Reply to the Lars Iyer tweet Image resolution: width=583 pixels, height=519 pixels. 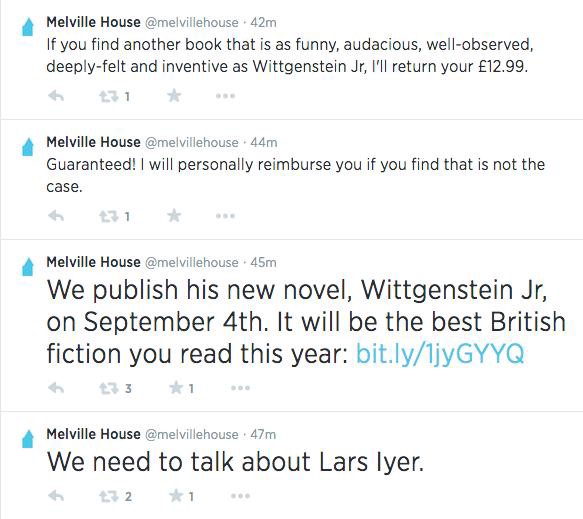tap(56, 496)
